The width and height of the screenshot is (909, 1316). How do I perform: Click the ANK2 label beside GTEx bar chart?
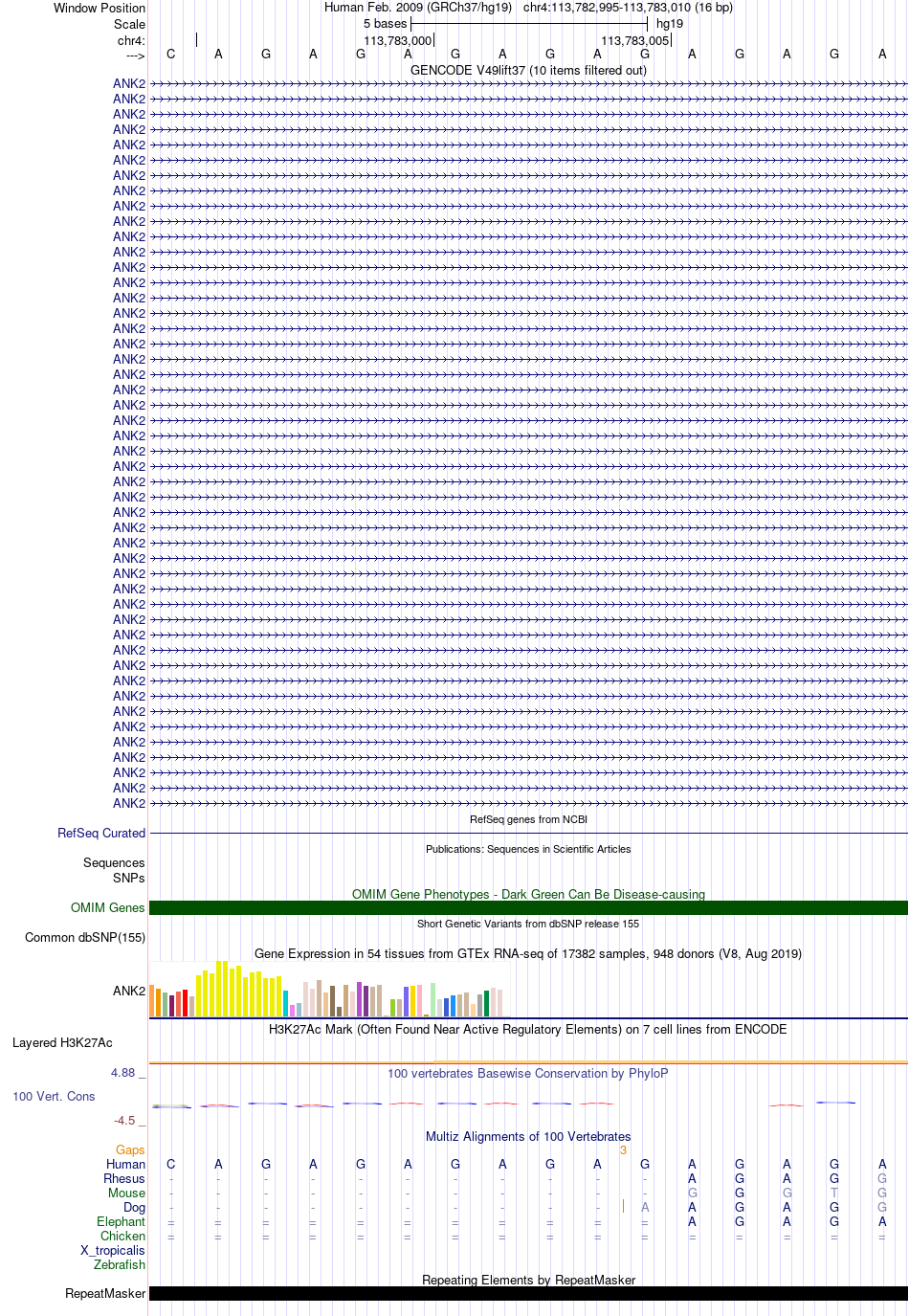[129, 991]
